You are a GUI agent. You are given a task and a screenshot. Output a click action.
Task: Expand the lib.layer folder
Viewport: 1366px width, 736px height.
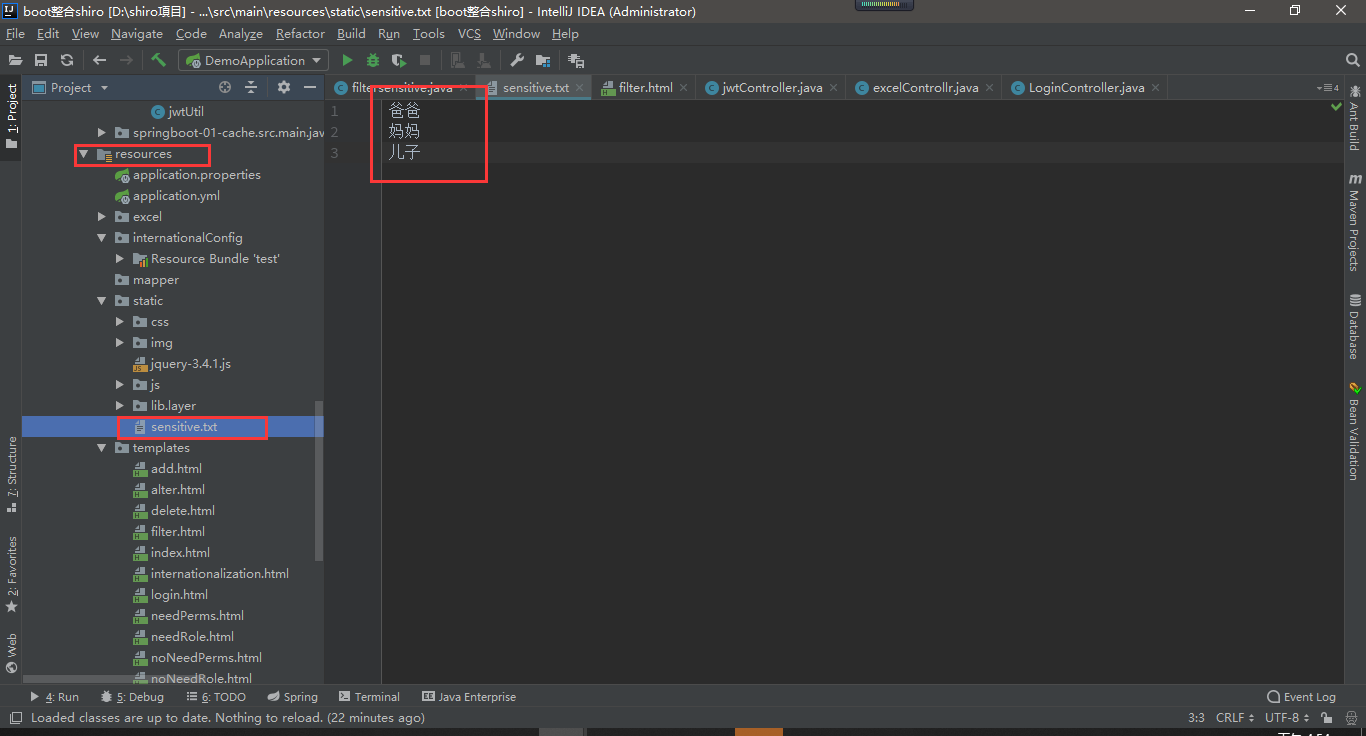[x=120, y=406]
